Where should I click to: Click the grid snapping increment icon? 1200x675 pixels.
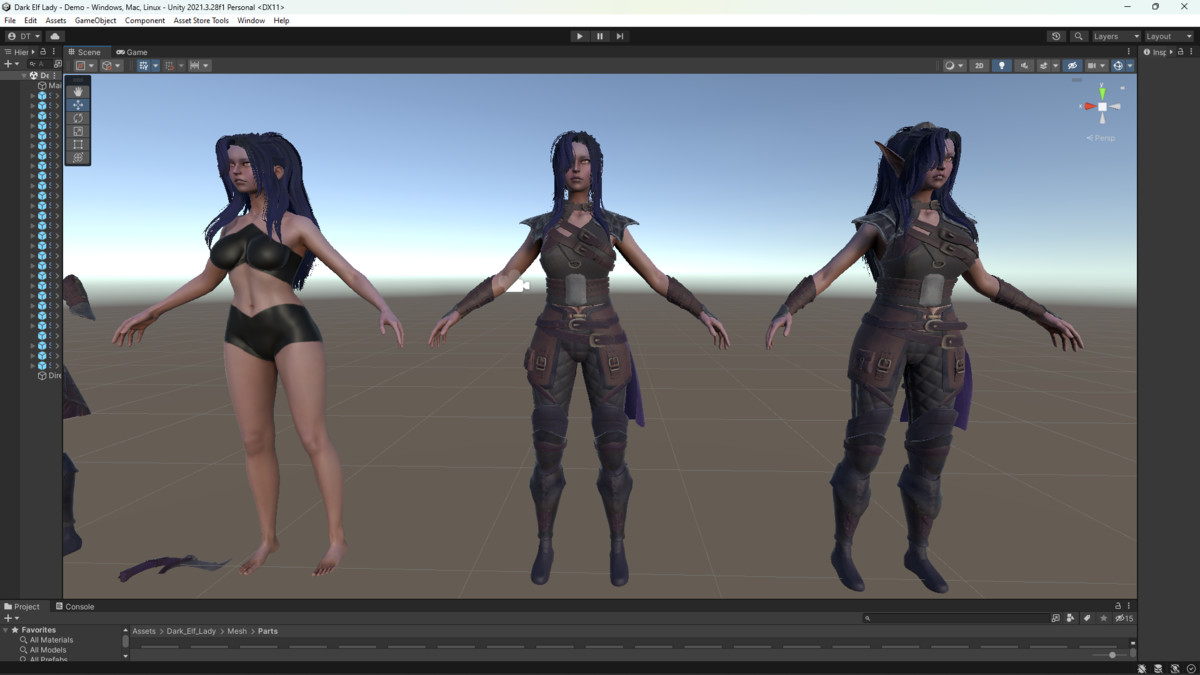(x=194, y=66)
